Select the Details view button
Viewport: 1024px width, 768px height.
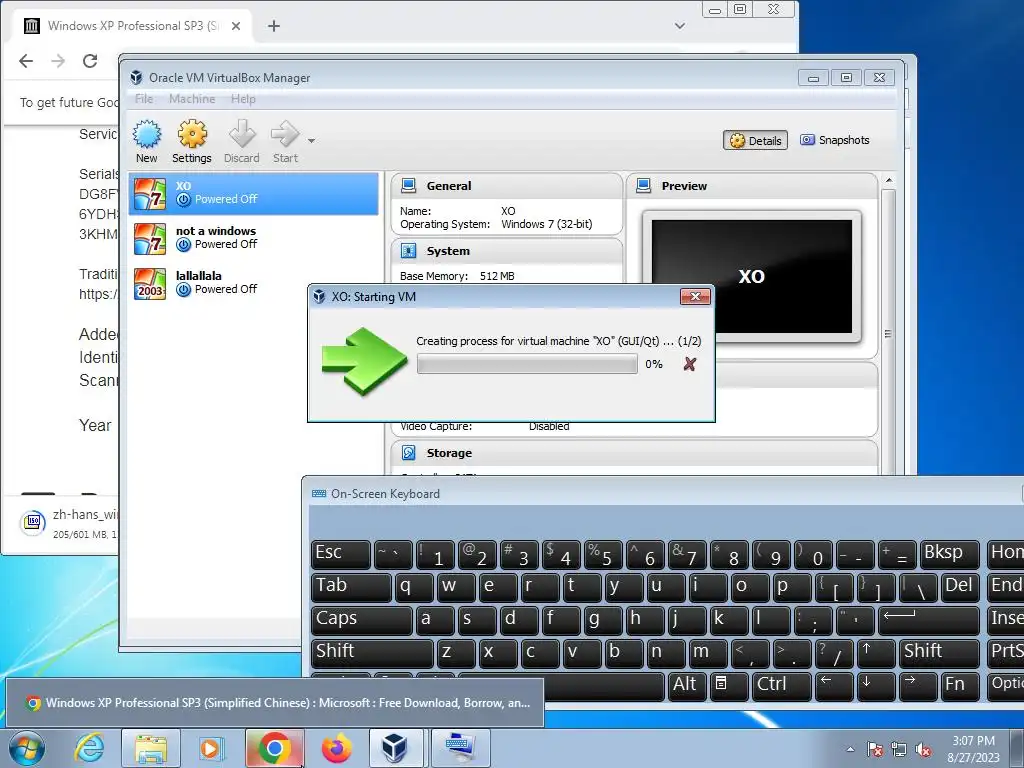(756, 140)
